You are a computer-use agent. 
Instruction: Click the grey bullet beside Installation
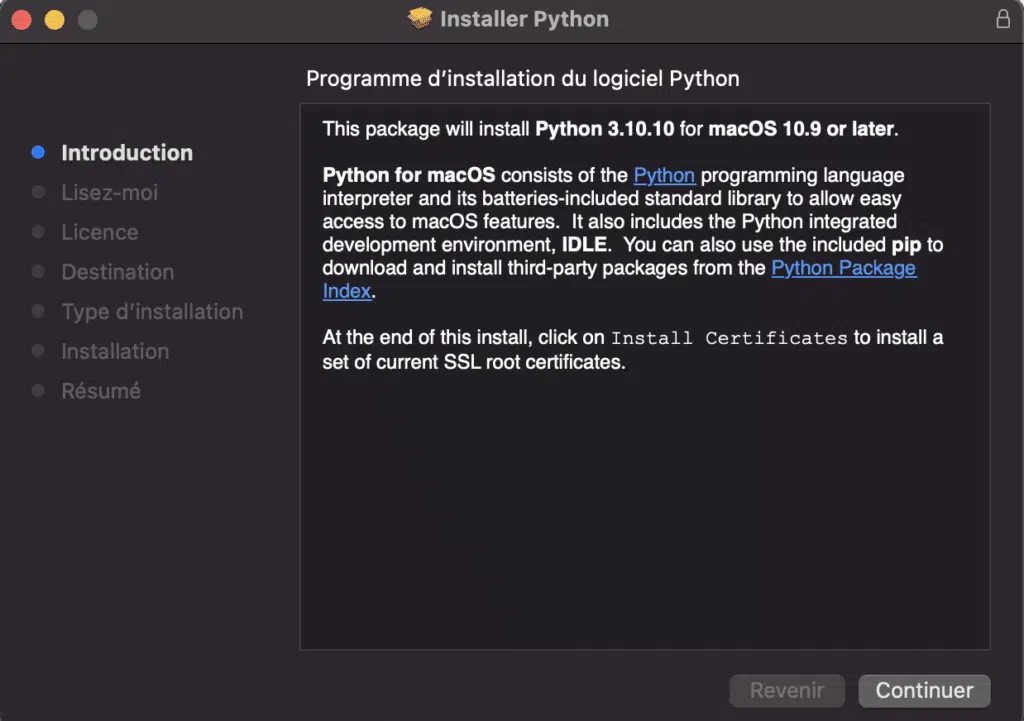pos(39,351)
